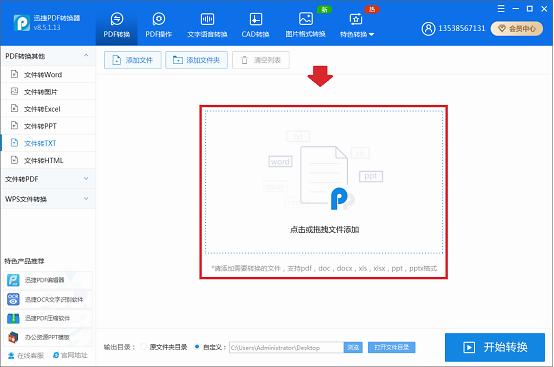
Task: Click the file icon beside 文件转Excel
Action: tap(14, 108)
